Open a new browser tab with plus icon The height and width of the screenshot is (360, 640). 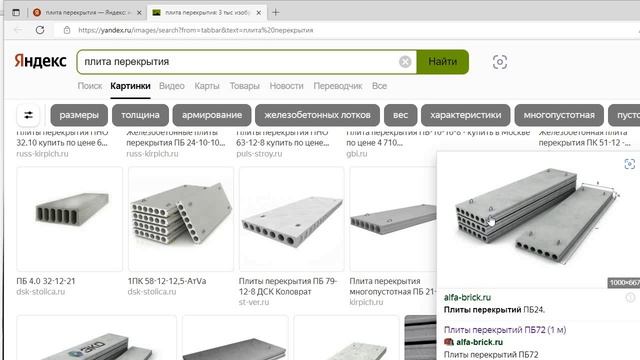(276, 12)
